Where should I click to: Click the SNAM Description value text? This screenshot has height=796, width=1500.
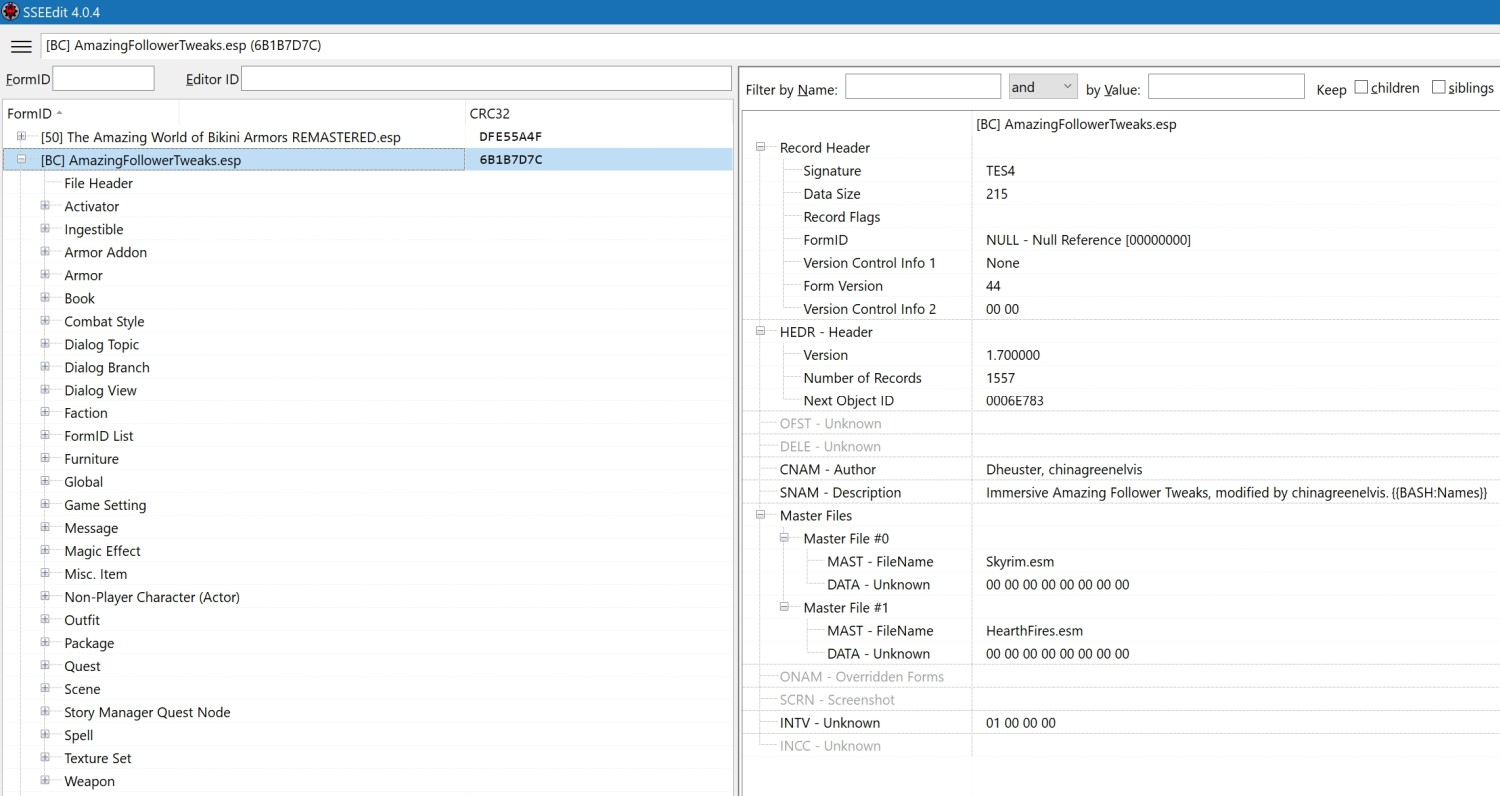click(x=1237, y=493)
